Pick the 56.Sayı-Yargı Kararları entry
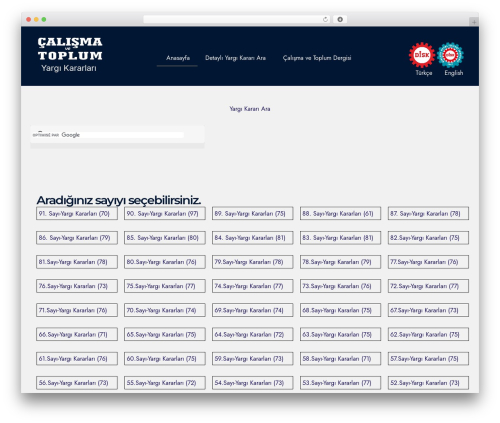 (x=77, y=383)
